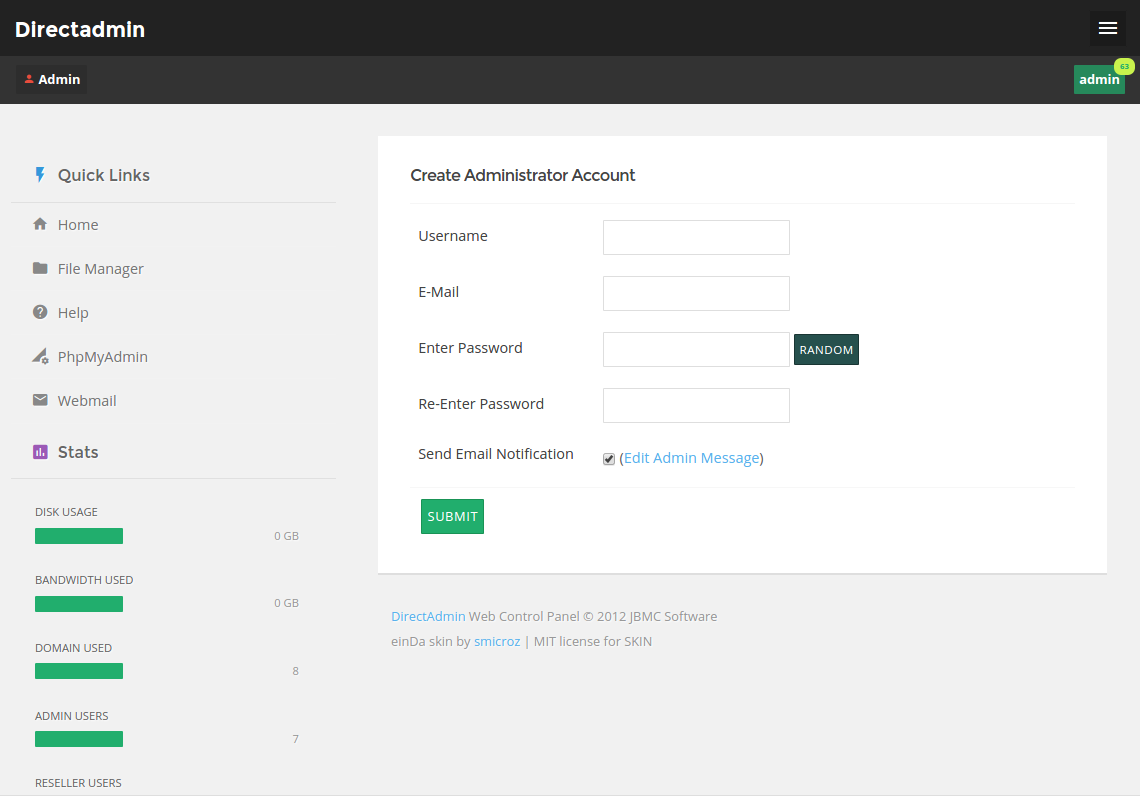Open the Help quick link
1140x796 pixels.
[x=73, y=313]
